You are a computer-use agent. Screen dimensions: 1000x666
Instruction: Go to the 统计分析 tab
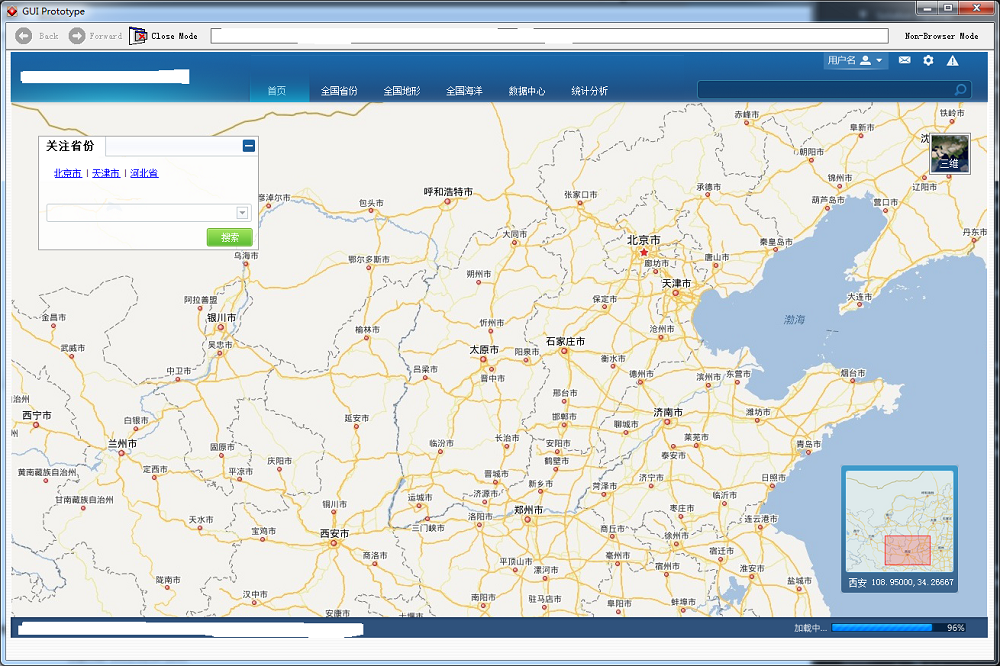[589, 91]
